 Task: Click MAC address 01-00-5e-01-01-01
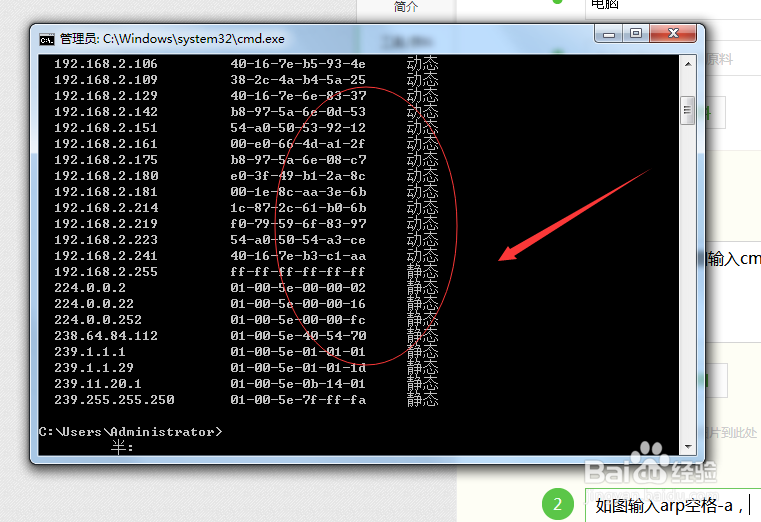tap(298, 352)
